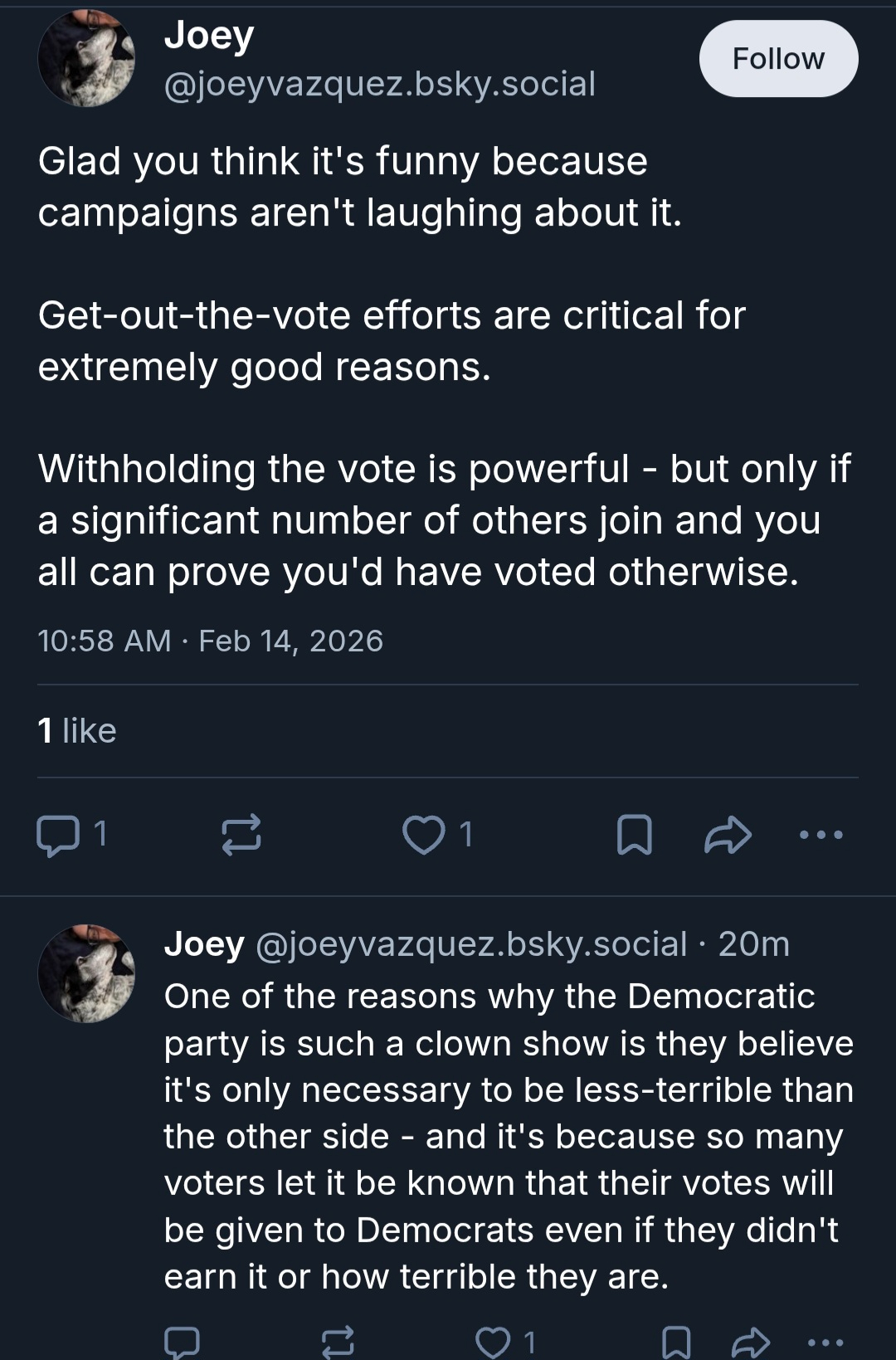
Task: Like the Democratic party reply
Action: [494, 1341]
